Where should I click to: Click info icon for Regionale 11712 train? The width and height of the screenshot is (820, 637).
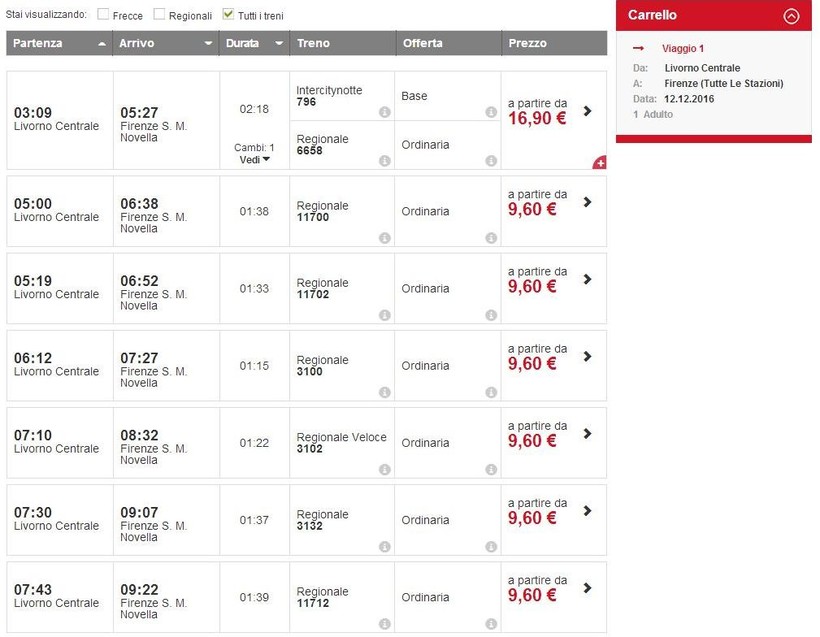coord(384,624)
